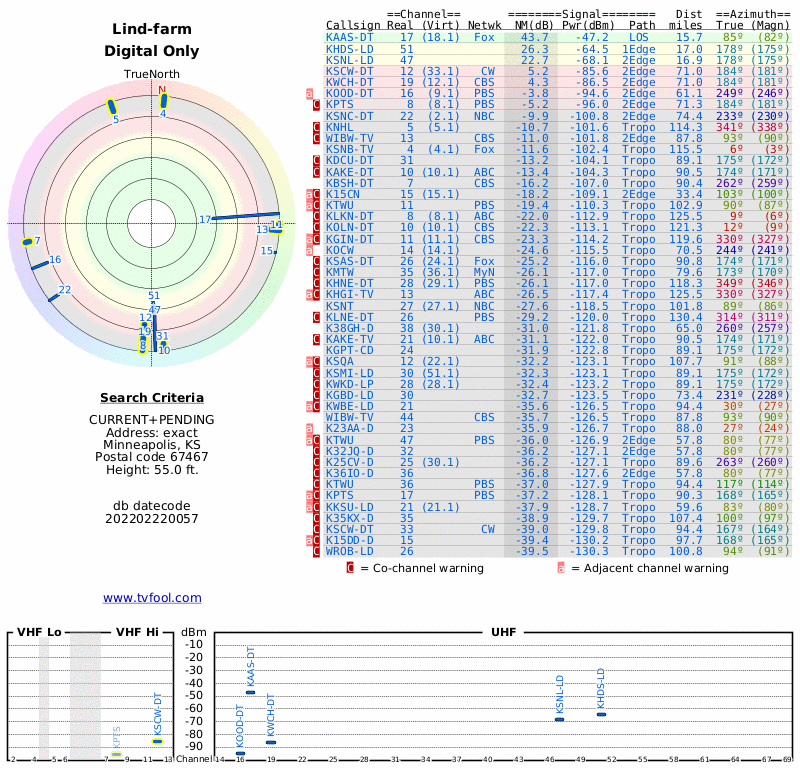Viewport: 800px width, 768px height.
Task: Select channel 16 bar on the radar plot
Action: [40, 265]
